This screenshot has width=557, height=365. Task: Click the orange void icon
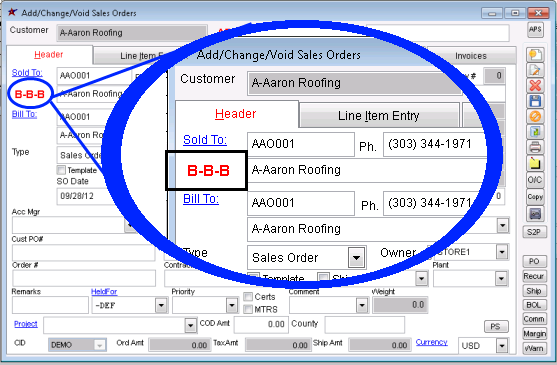[x=535, y=116]
